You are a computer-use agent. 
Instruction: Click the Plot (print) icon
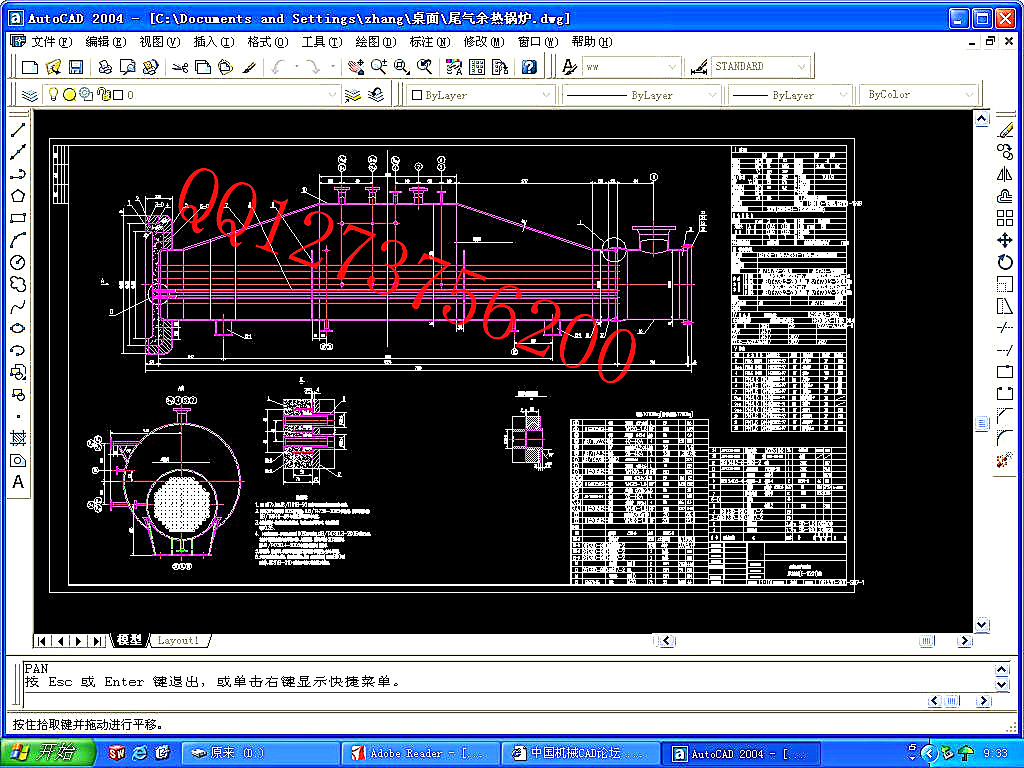[x=104, y=67]
